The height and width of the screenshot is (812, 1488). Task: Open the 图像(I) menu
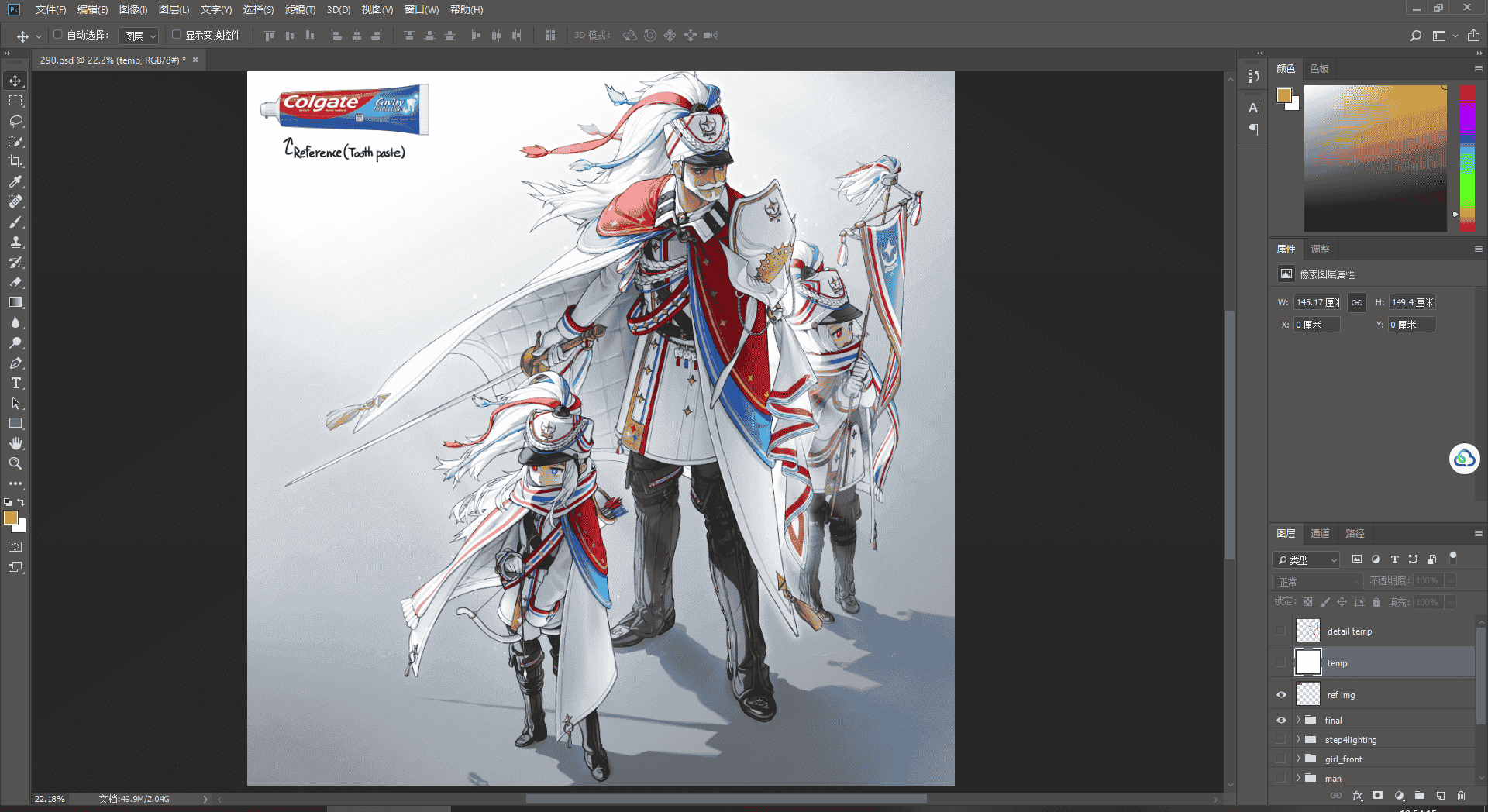tap(133, 9)
